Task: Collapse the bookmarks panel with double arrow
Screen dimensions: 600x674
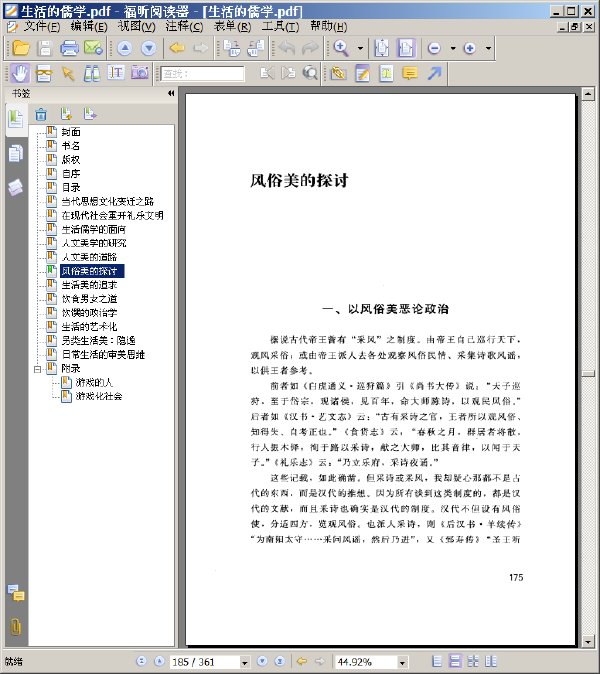Action: [171, 93]
